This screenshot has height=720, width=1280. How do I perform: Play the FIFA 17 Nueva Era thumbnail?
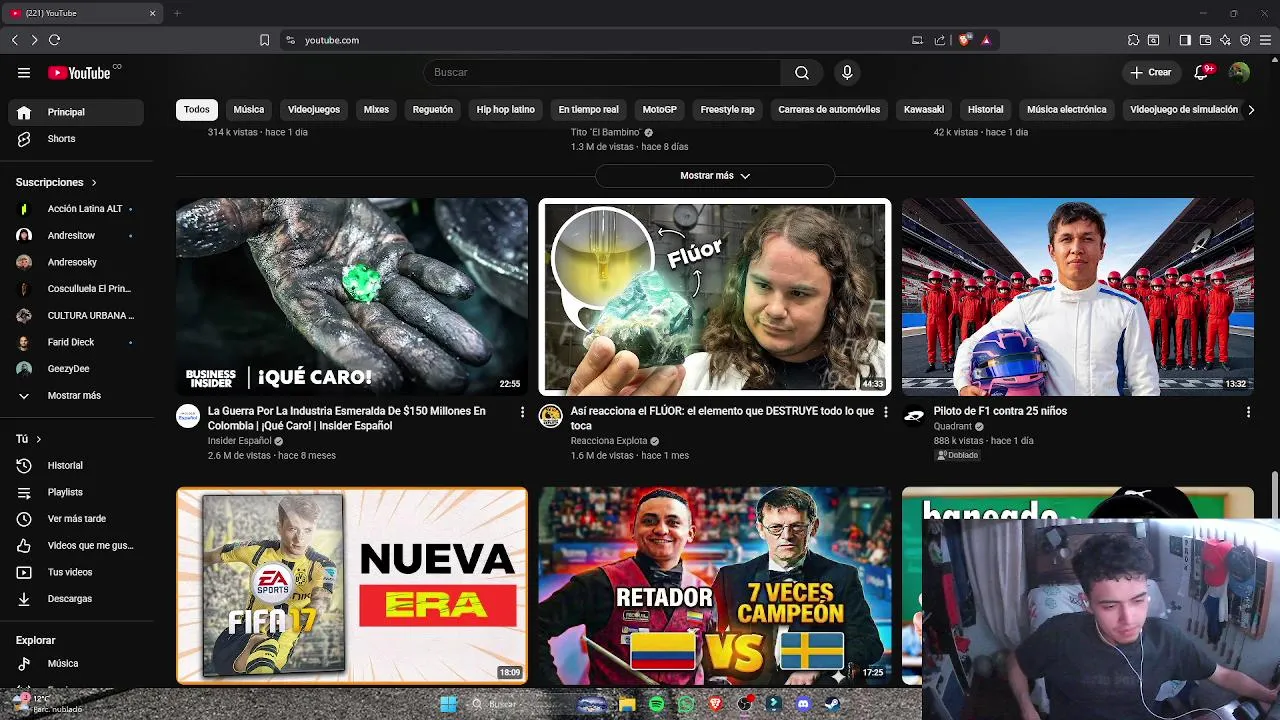[x=352, y=585]
